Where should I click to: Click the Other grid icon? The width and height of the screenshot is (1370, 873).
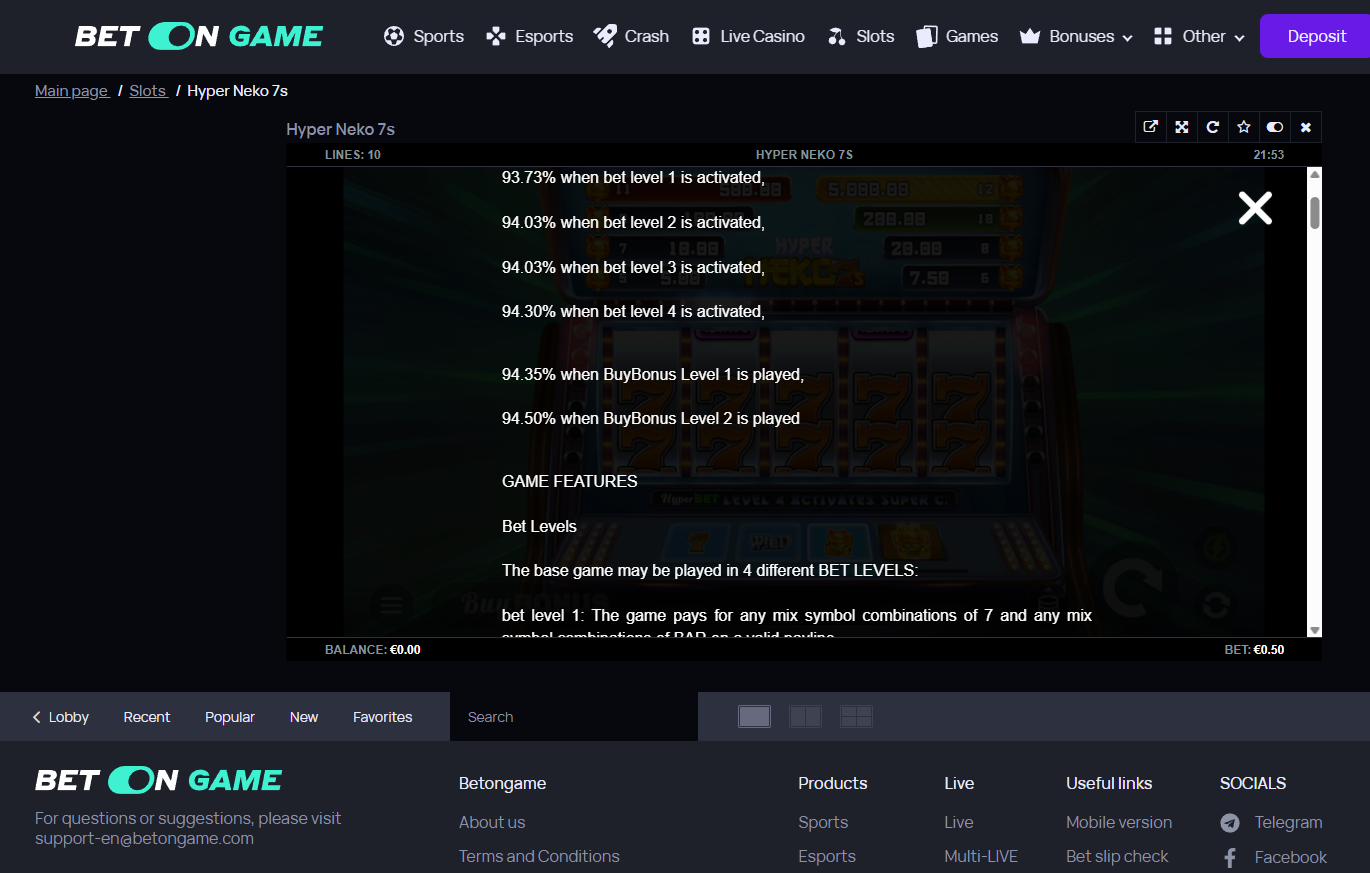click(x=1162, y=36)
